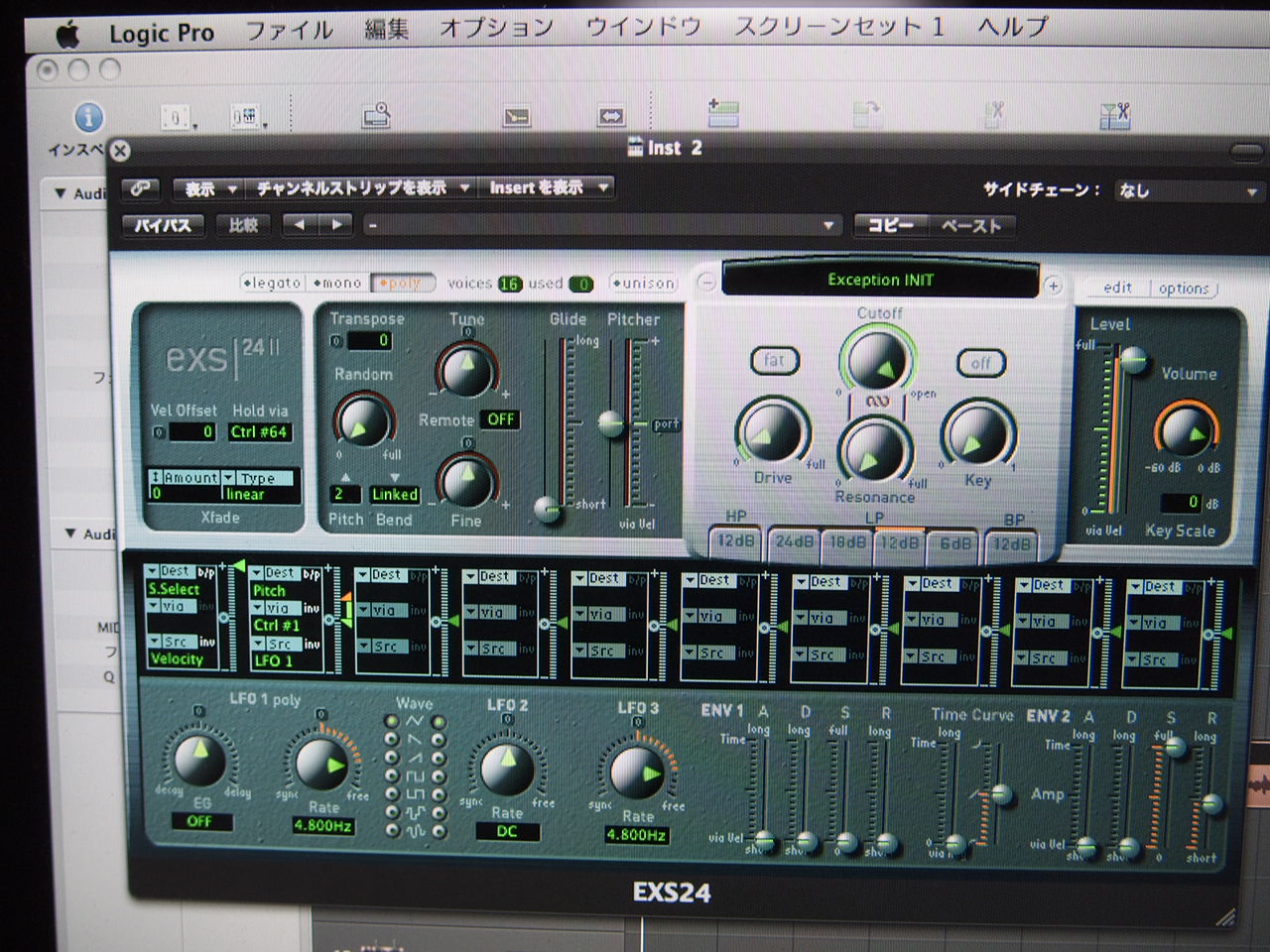Select HP 12dB filter mode
Screen dimensions: 1270x952
(736, 542)
